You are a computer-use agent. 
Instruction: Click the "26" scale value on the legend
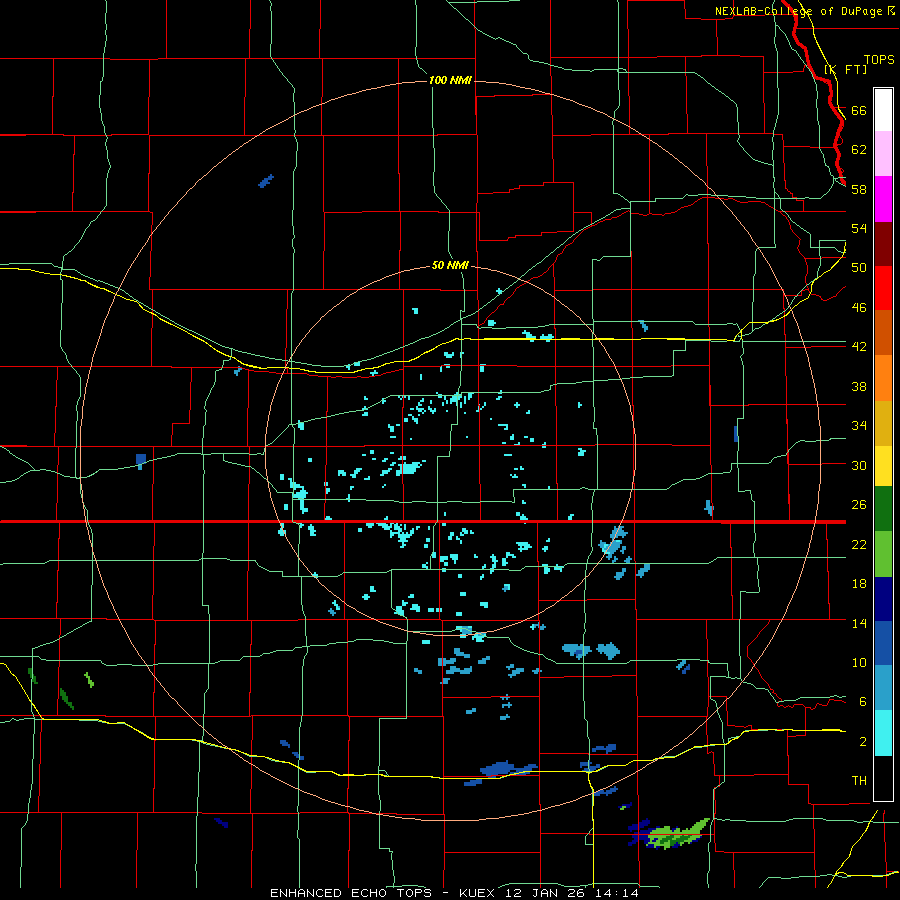point(859,505)
